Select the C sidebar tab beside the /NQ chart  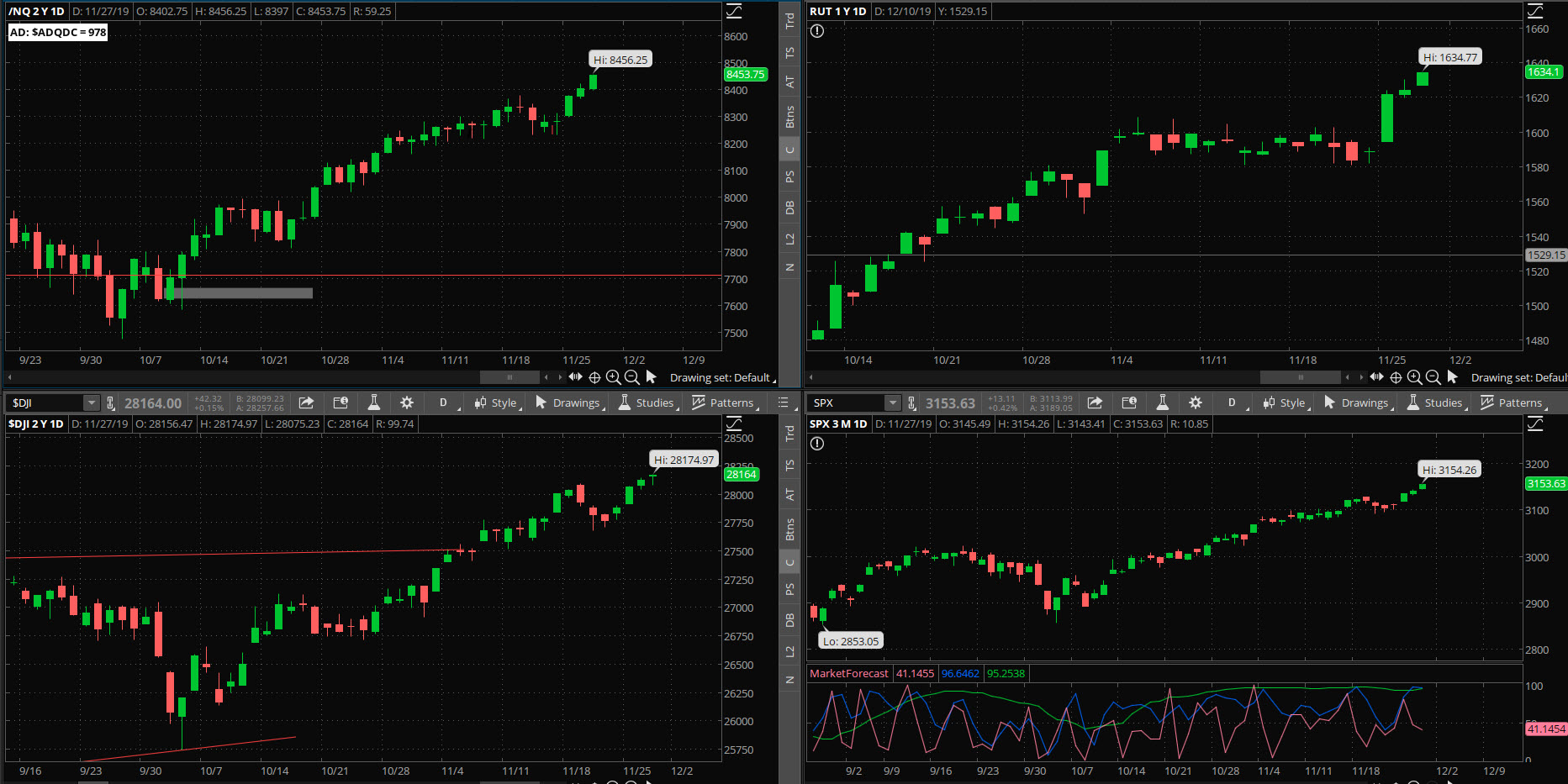pos(789,150)
